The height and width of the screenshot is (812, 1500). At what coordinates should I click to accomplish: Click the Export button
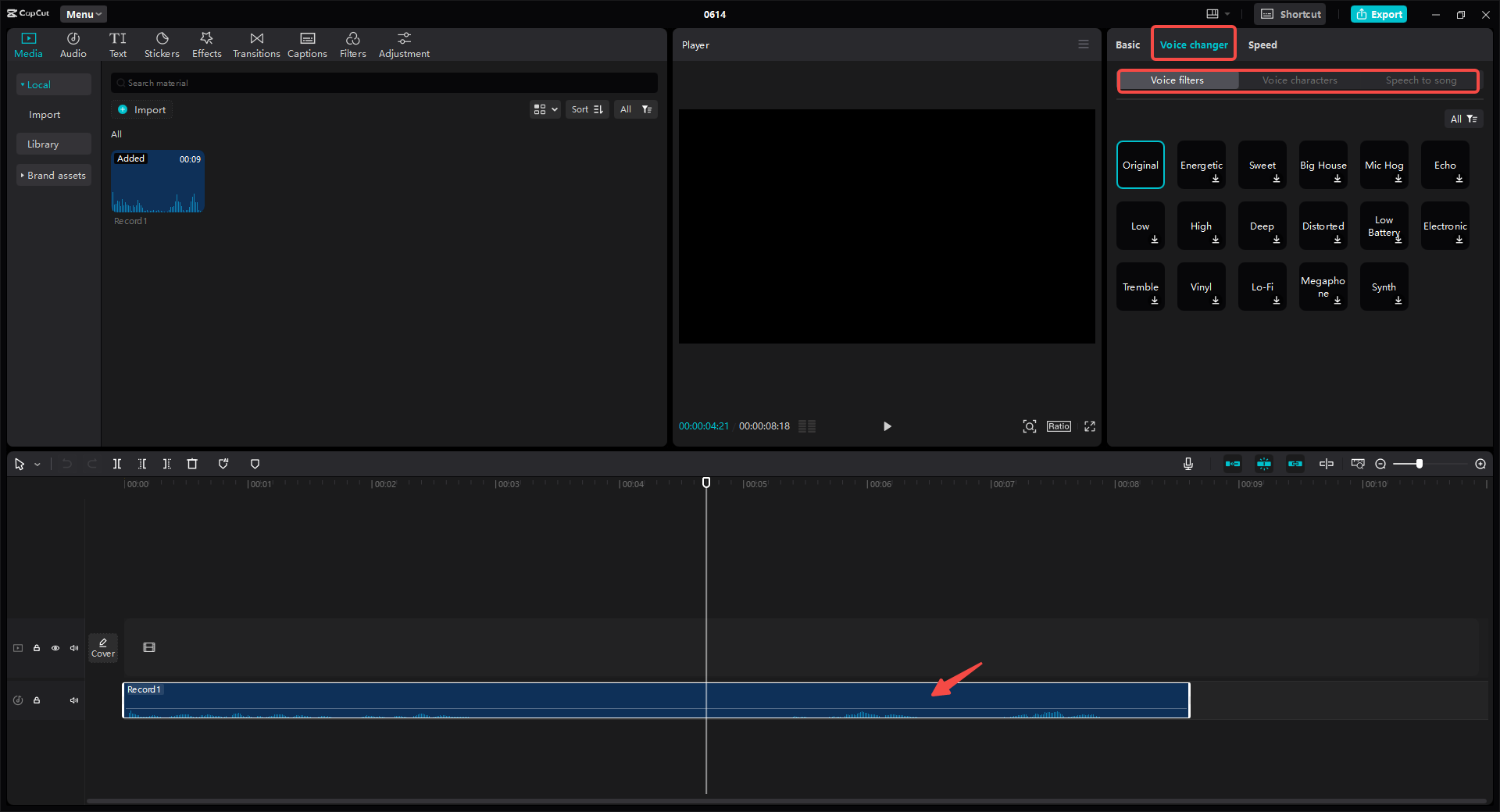(1379, 14)
